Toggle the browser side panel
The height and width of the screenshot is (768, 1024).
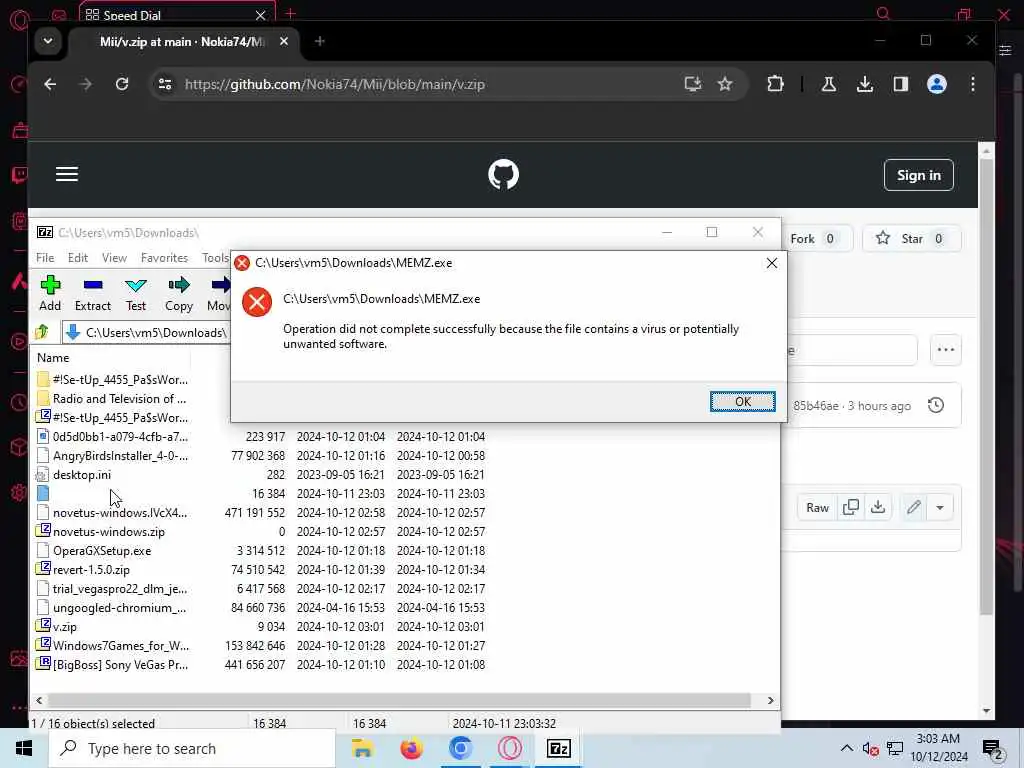(x=901, y=84)
